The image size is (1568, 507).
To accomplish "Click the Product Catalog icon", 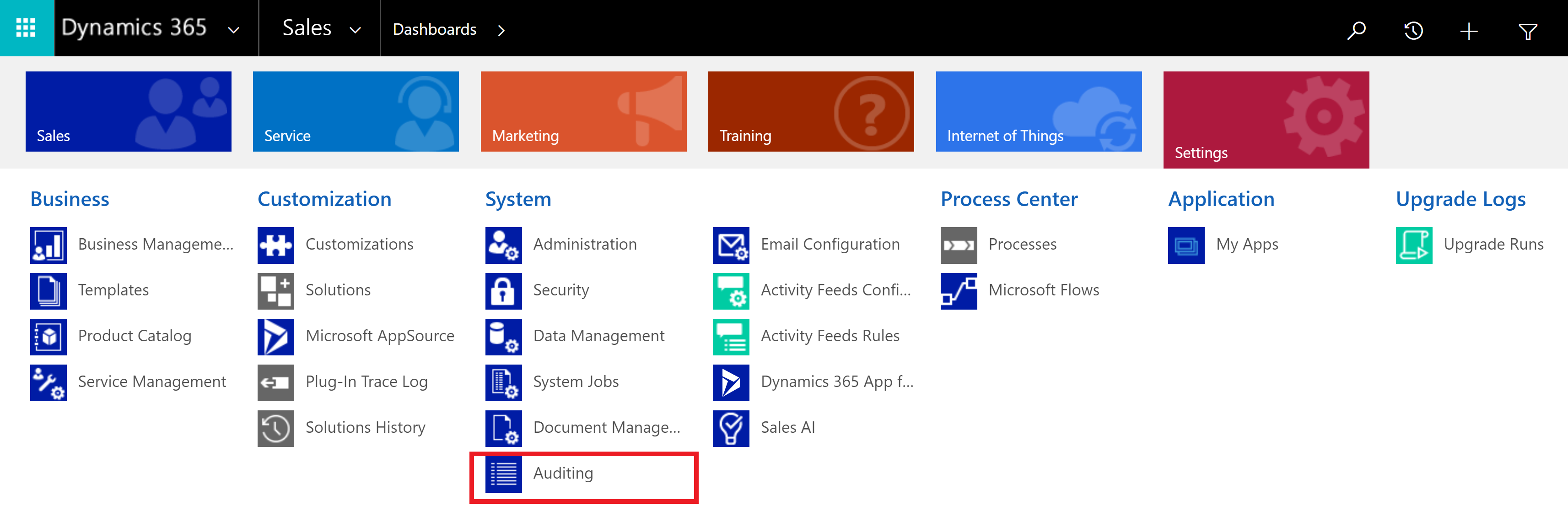I will tap(48, 336).
